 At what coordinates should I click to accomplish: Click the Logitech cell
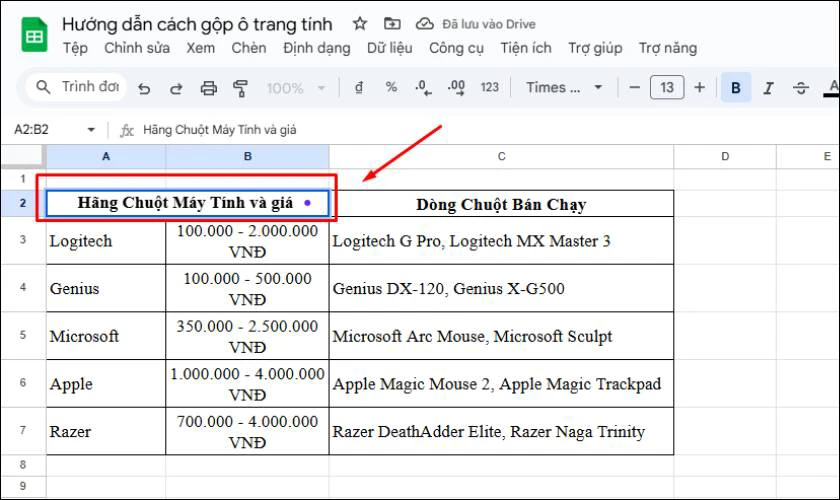coord(106,241)
